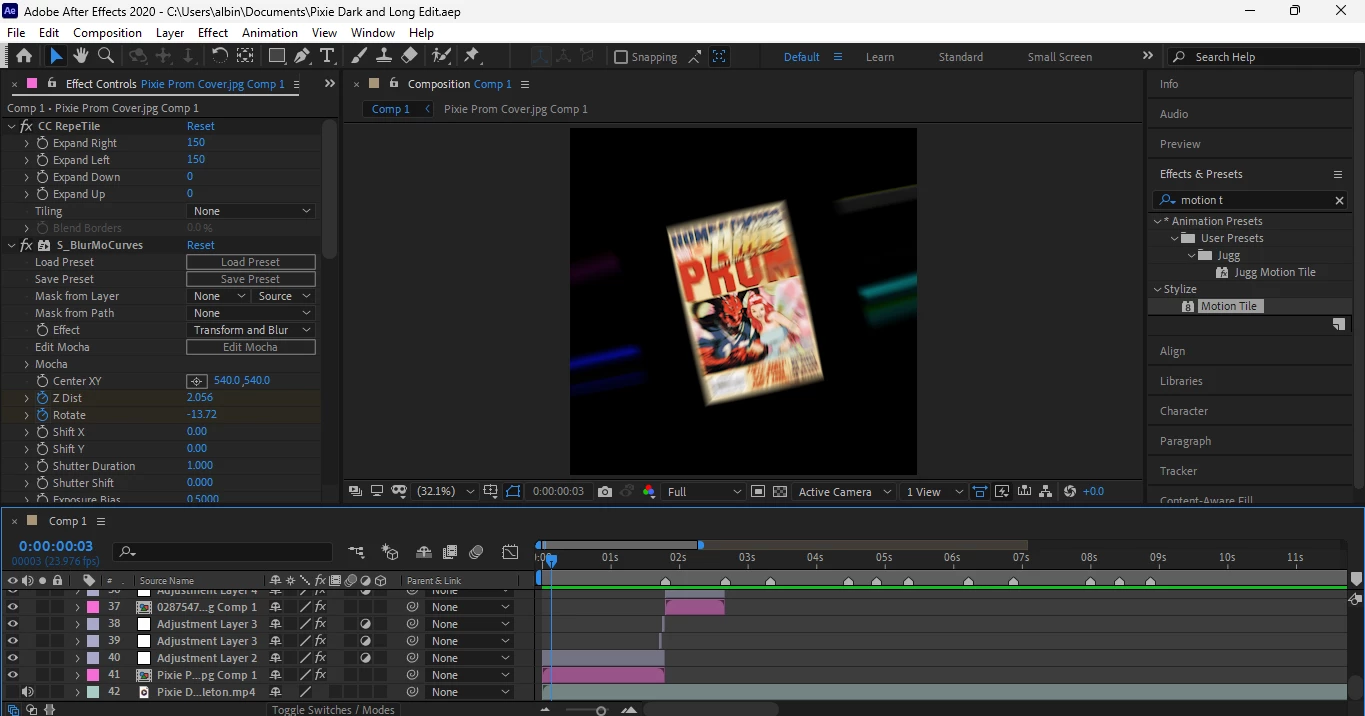Open the Composition Mini-Flowchart icon
Viewport: 1365px width, 716px height.
click(x=357, y=552)
